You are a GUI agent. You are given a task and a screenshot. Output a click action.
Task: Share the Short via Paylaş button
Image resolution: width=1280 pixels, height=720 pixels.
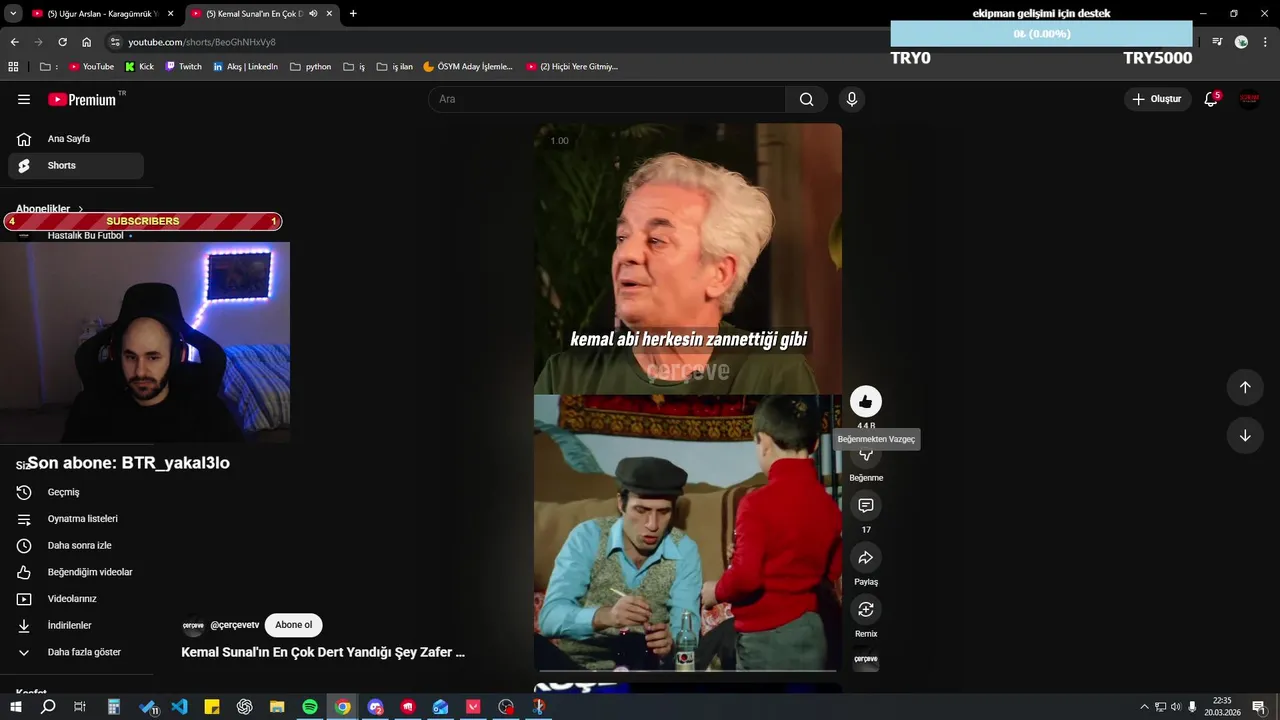pos(866,558)
